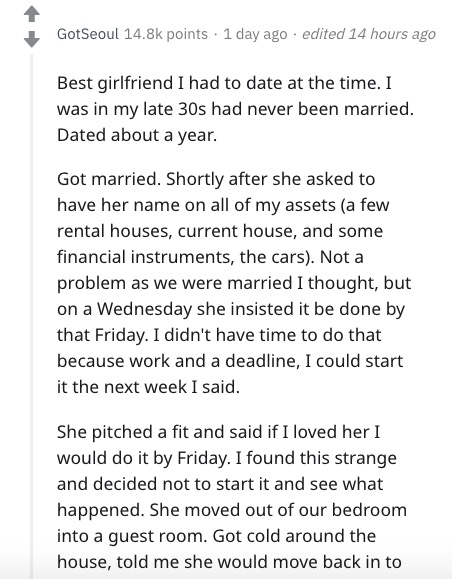Image resolution: width=452 pixels, height=579 pixels.
Task: Open GotSeoul's user profile
Action: tap(88, 34)
